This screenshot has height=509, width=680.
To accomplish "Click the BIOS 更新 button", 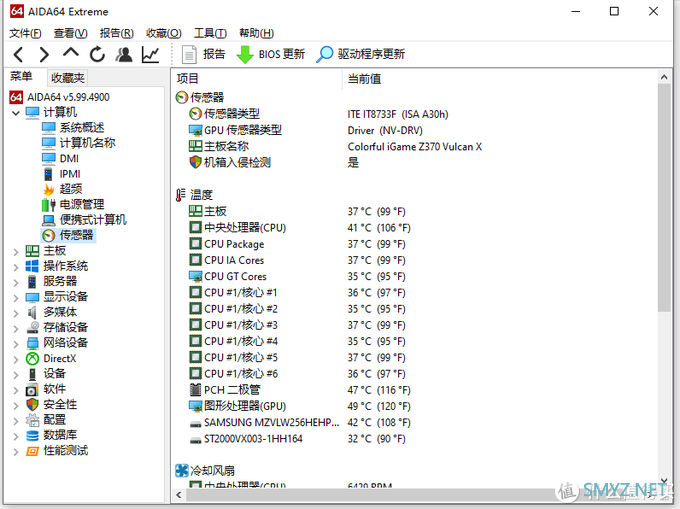I will point(271,54).
